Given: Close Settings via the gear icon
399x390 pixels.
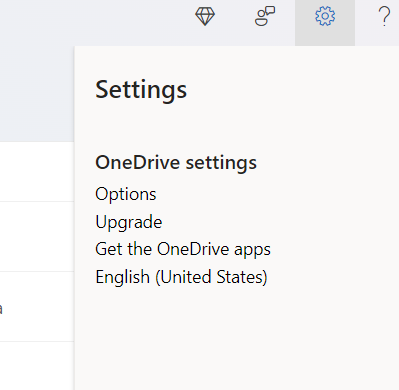Looking at the screenshot, I should click(325, 16).
